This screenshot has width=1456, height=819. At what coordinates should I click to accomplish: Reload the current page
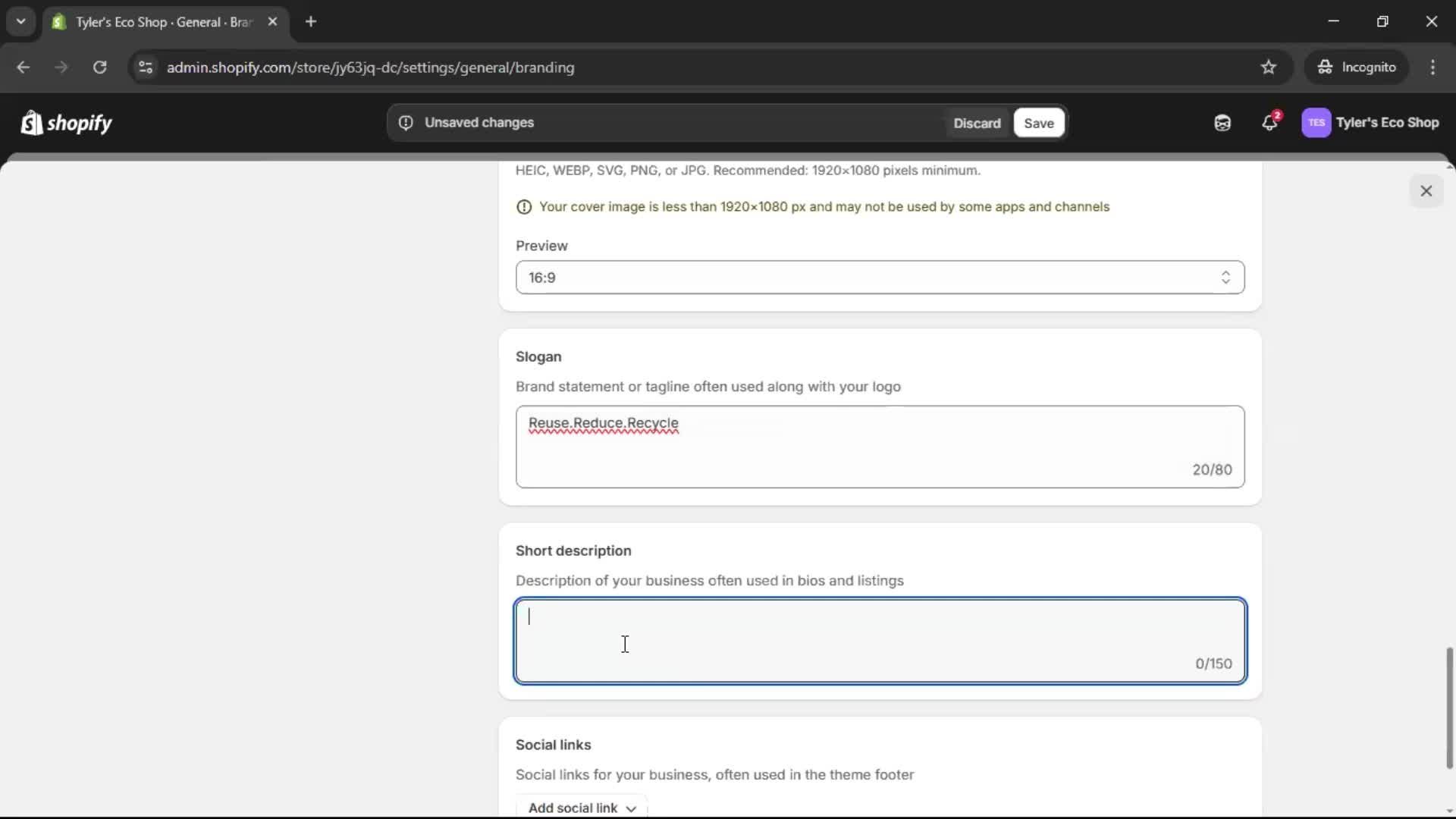[x=99, y=67]
